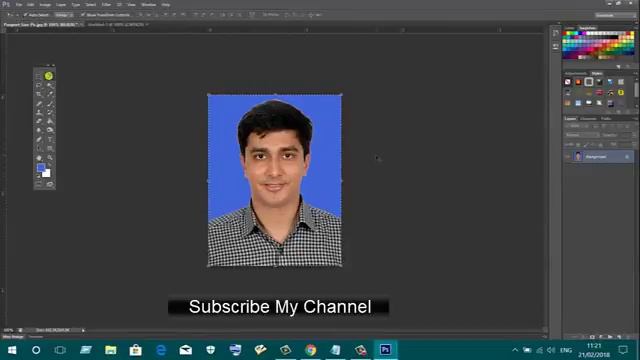The height and width of the screenshot is (360, 640).
Task: Toggle the Auto-Select checkbox
Action: point(25,15)
